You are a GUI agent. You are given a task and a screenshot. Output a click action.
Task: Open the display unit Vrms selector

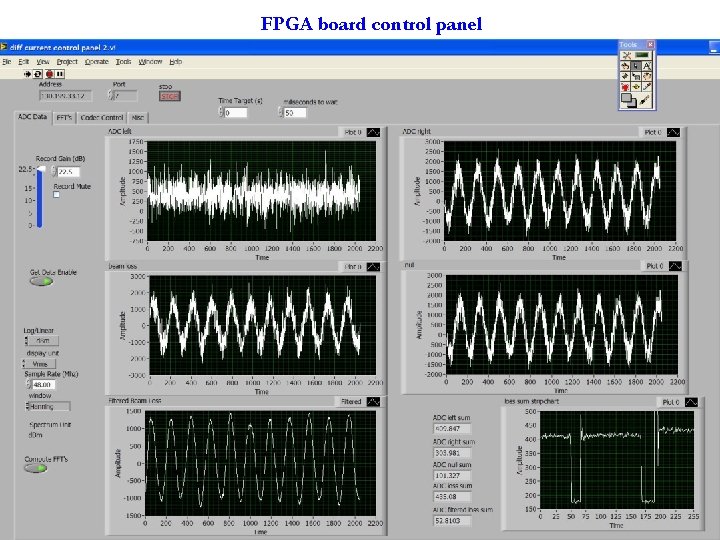tap(39, 364)
